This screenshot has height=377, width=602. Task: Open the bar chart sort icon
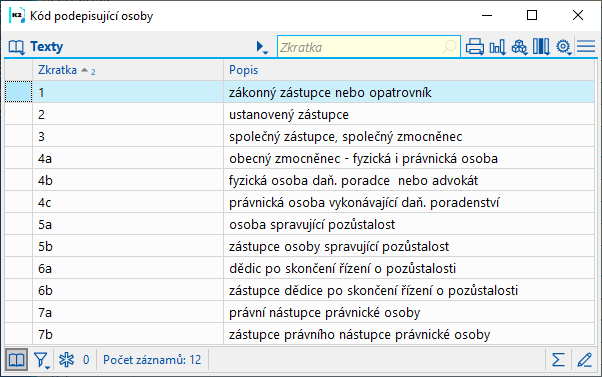click(497, 47)
